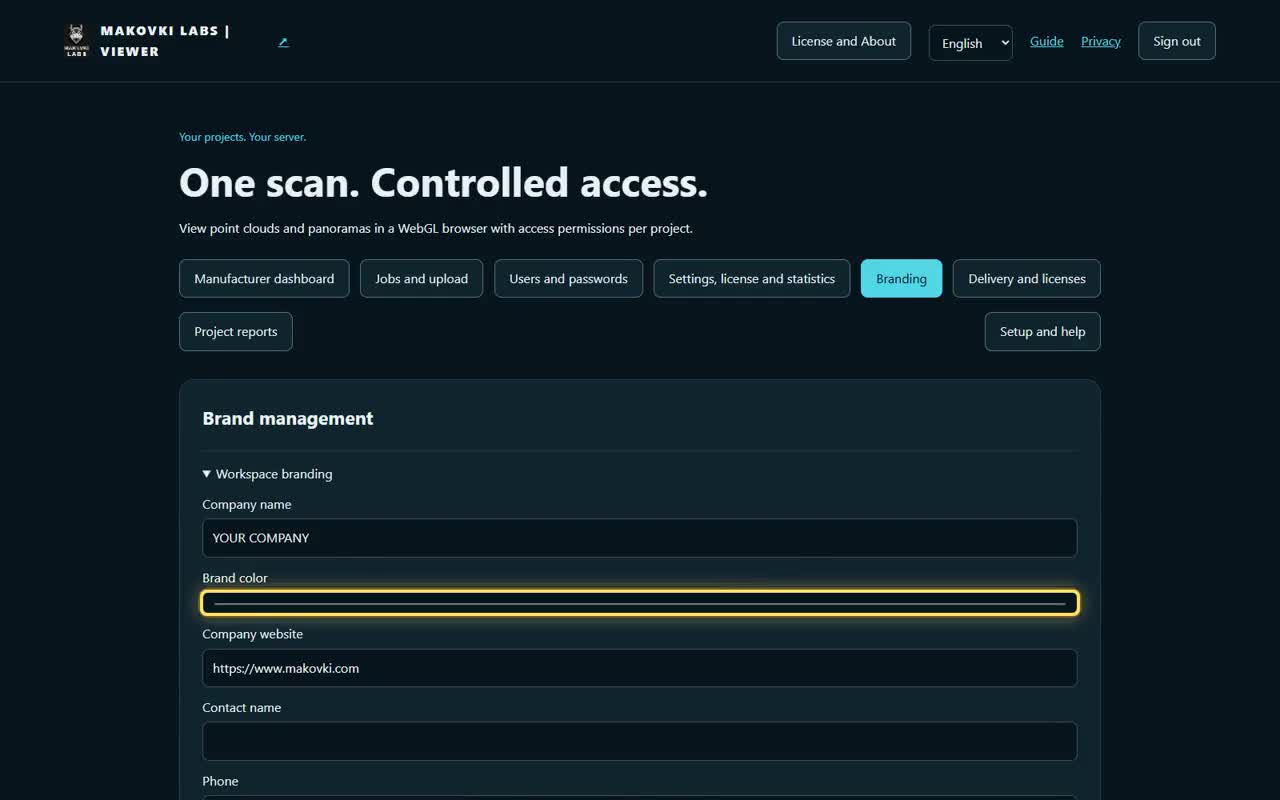This screenshot has height=800, width=1280.
Task: Sign out of the viewer
Action: click(1176, 41)
